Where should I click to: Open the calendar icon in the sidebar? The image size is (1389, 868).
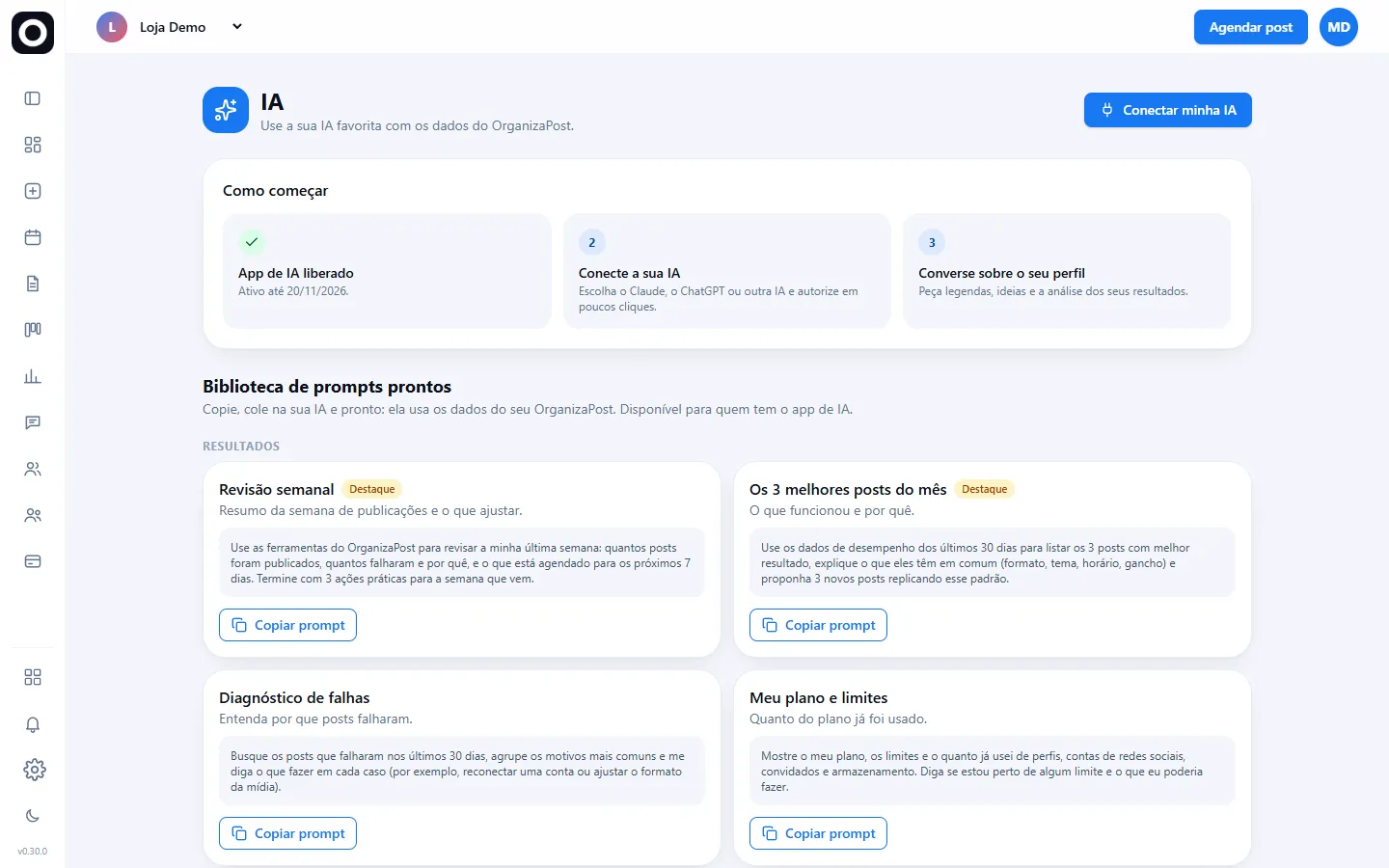[33, 237]
